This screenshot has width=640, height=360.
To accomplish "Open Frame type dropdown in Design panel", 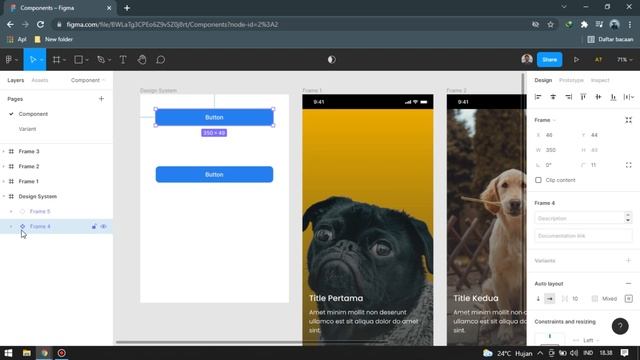I will pos(545,120).
